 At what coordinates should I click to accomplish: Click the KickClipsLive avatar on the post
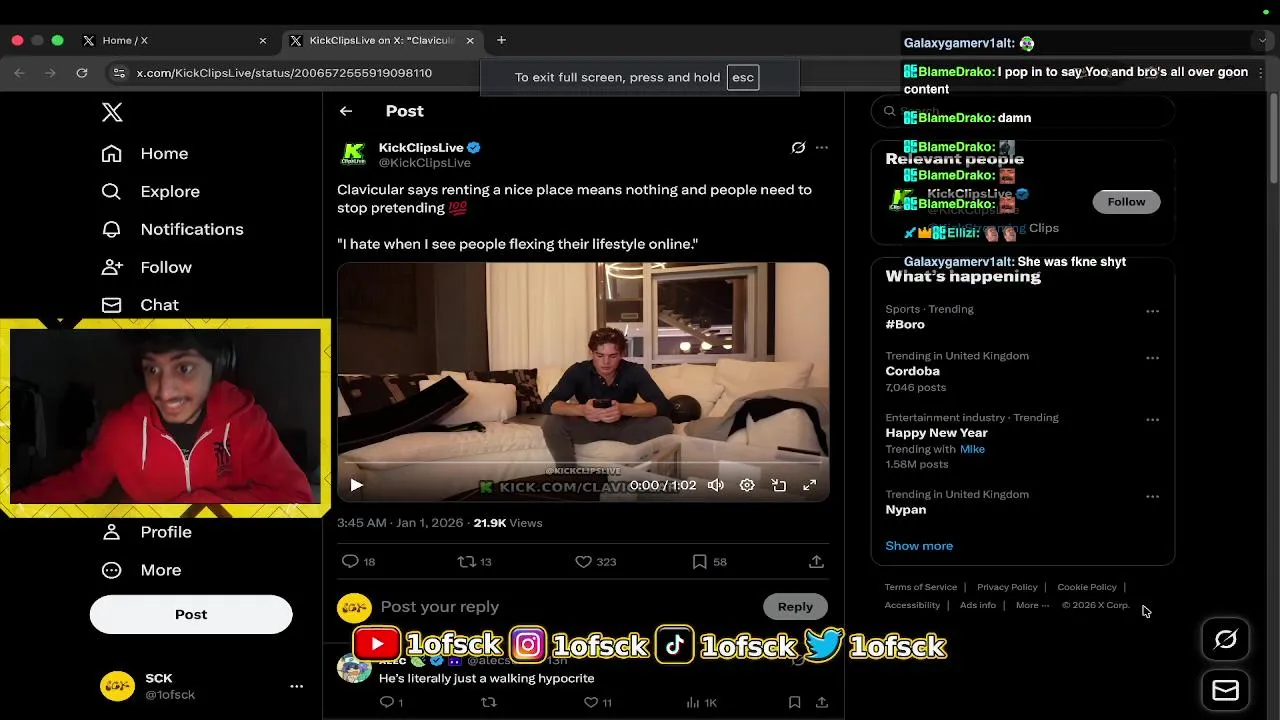point(354,154)
